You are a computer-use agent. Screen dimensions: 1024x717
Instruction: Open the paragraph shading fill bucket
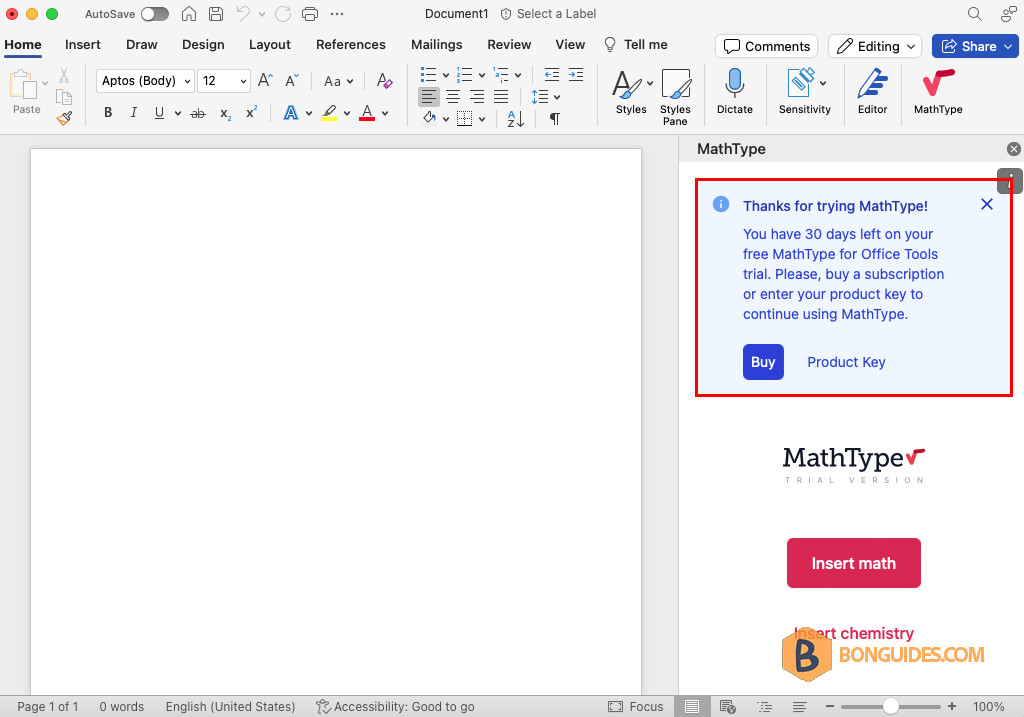point(429,118)
